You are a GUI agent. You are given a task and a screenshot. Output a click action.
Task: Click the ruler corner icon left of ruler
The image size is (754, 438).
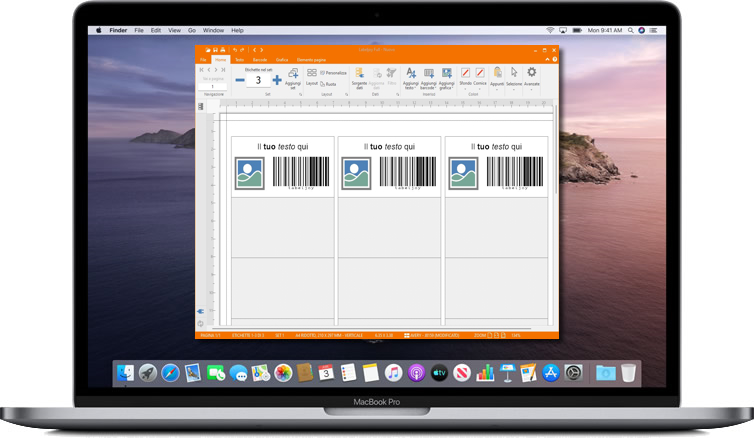click(201, 106)
